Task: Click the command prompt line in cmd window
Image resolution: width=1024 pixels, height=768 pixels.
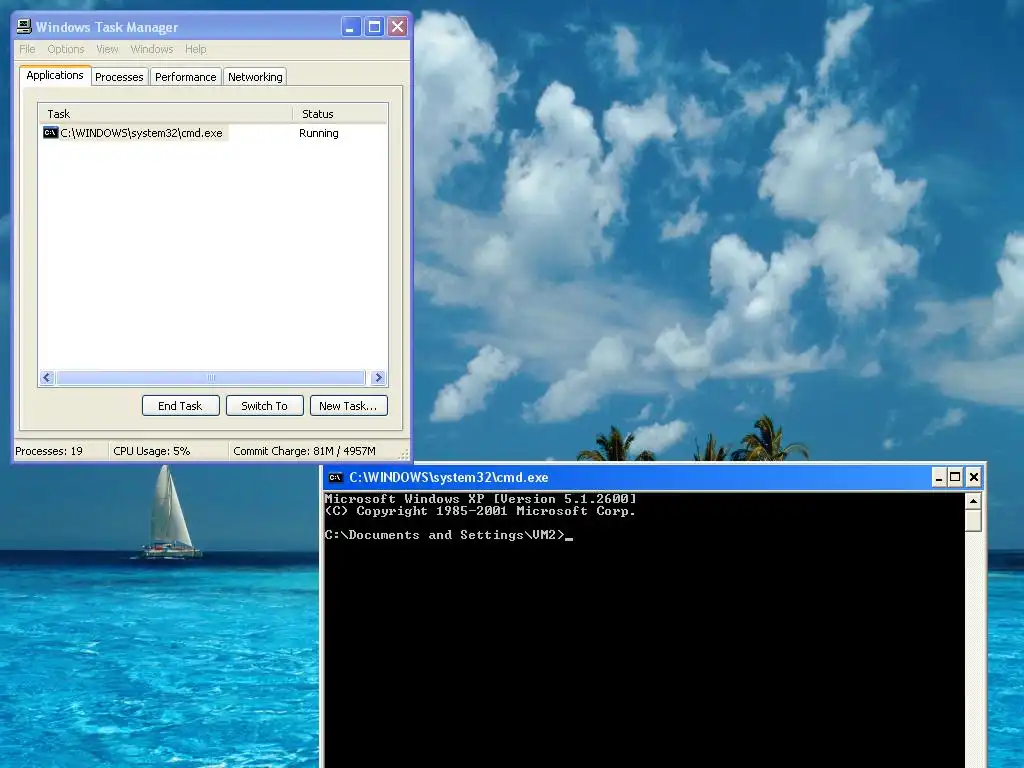Action: click(x=448, y=535)
